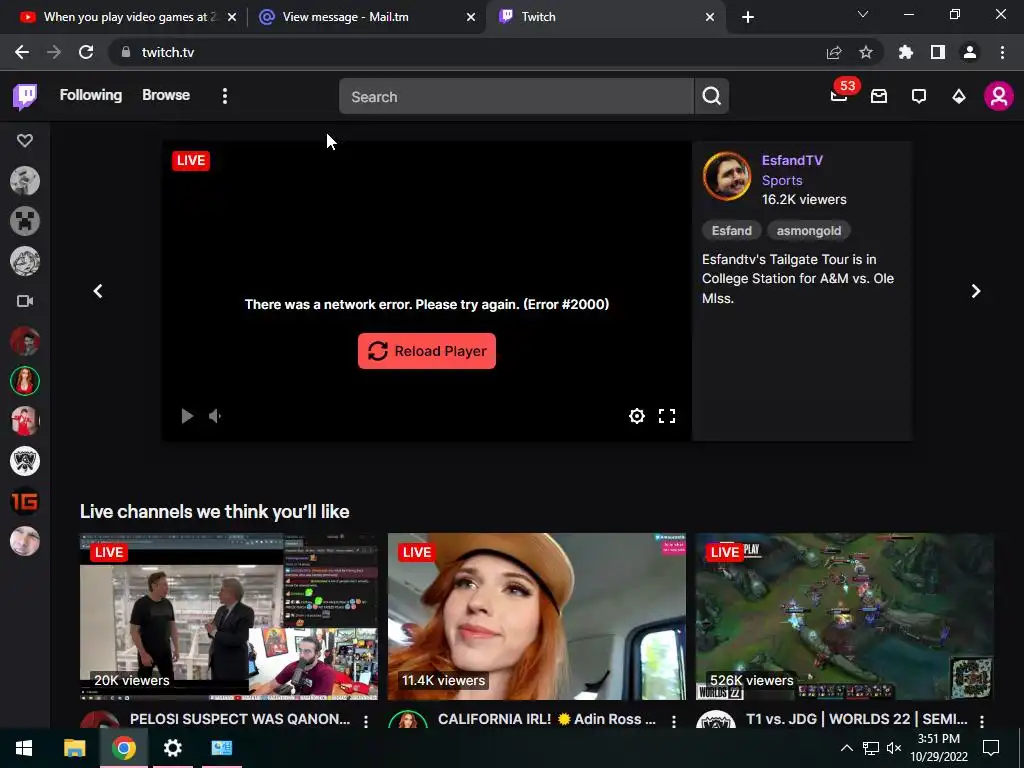Open options for T1 vs. JDG stream card
The height and width of the screenshot is (768, 1024).
[x=982, y=721]
